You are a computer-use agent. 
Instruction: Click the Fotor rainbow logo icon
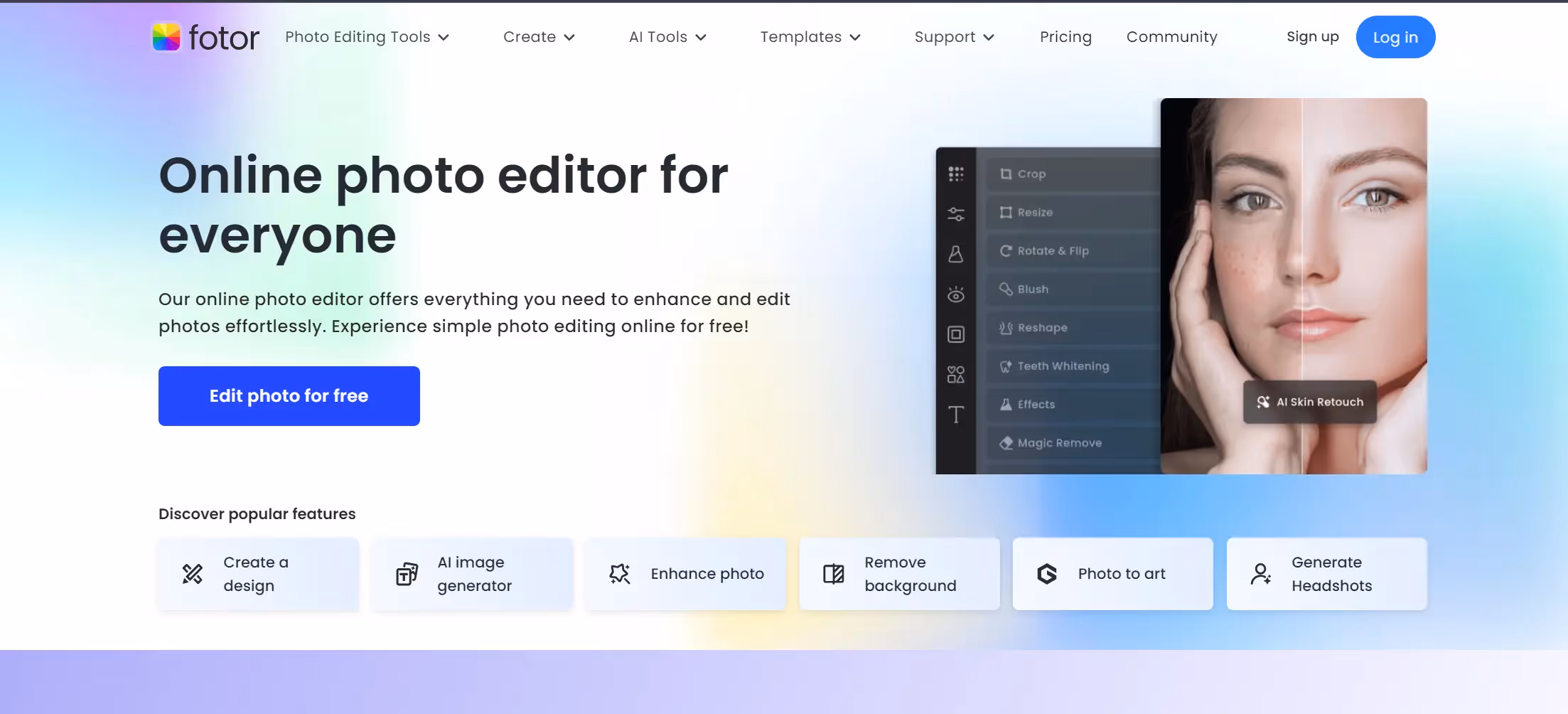(x=166, y=37)
